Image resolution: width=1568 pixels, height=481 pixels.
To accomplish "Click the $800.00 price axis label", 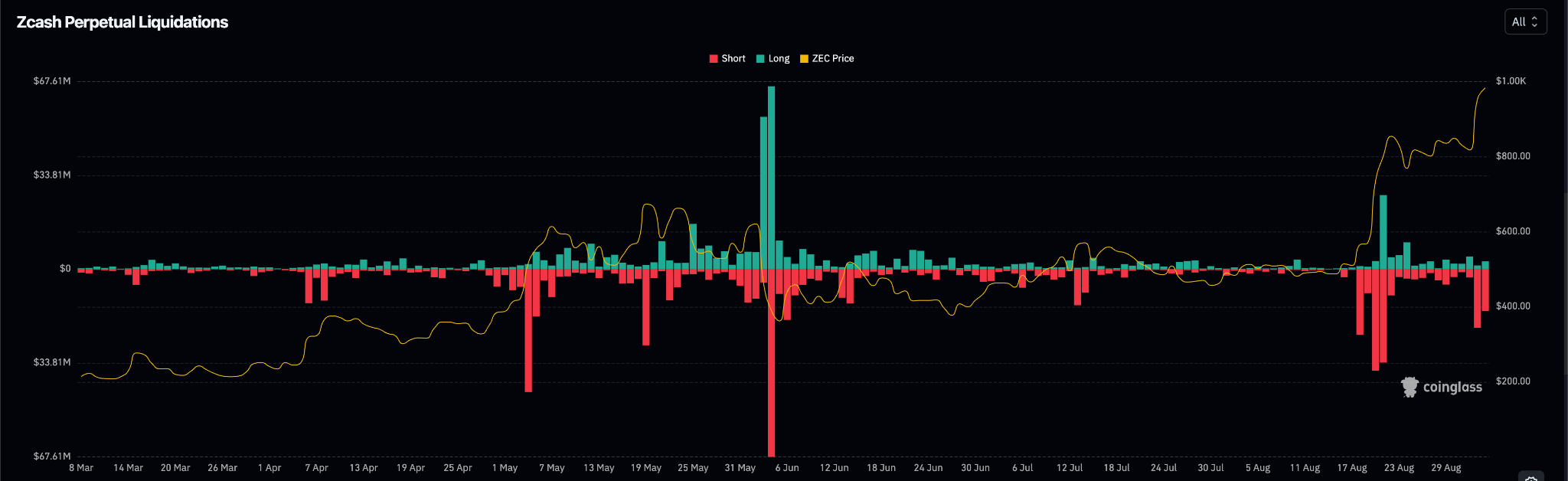I will (1513, 156).
